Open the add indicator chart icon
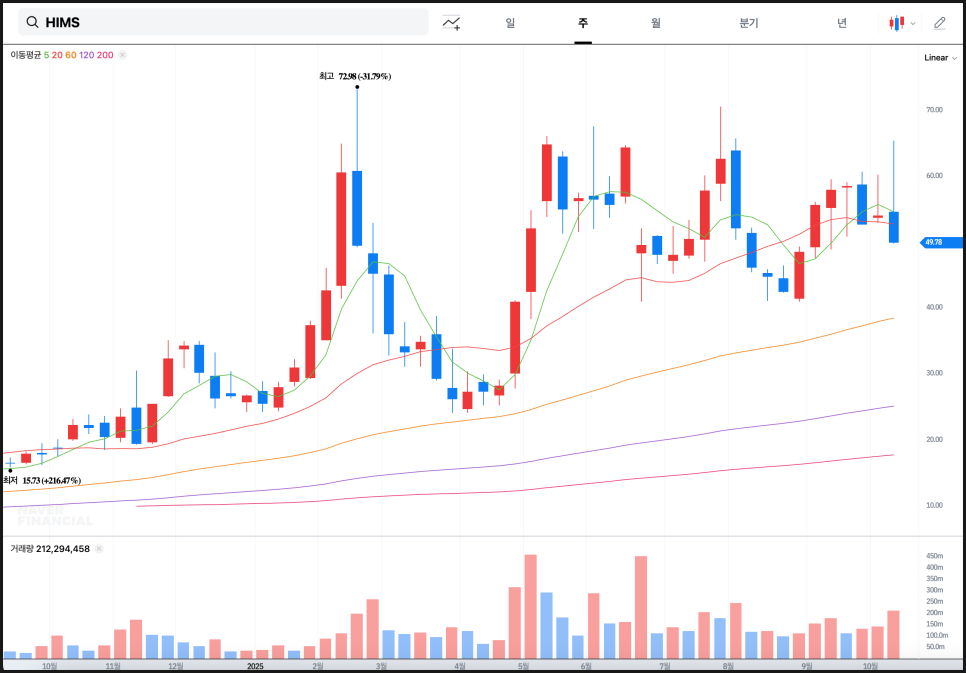 [452, 22]
